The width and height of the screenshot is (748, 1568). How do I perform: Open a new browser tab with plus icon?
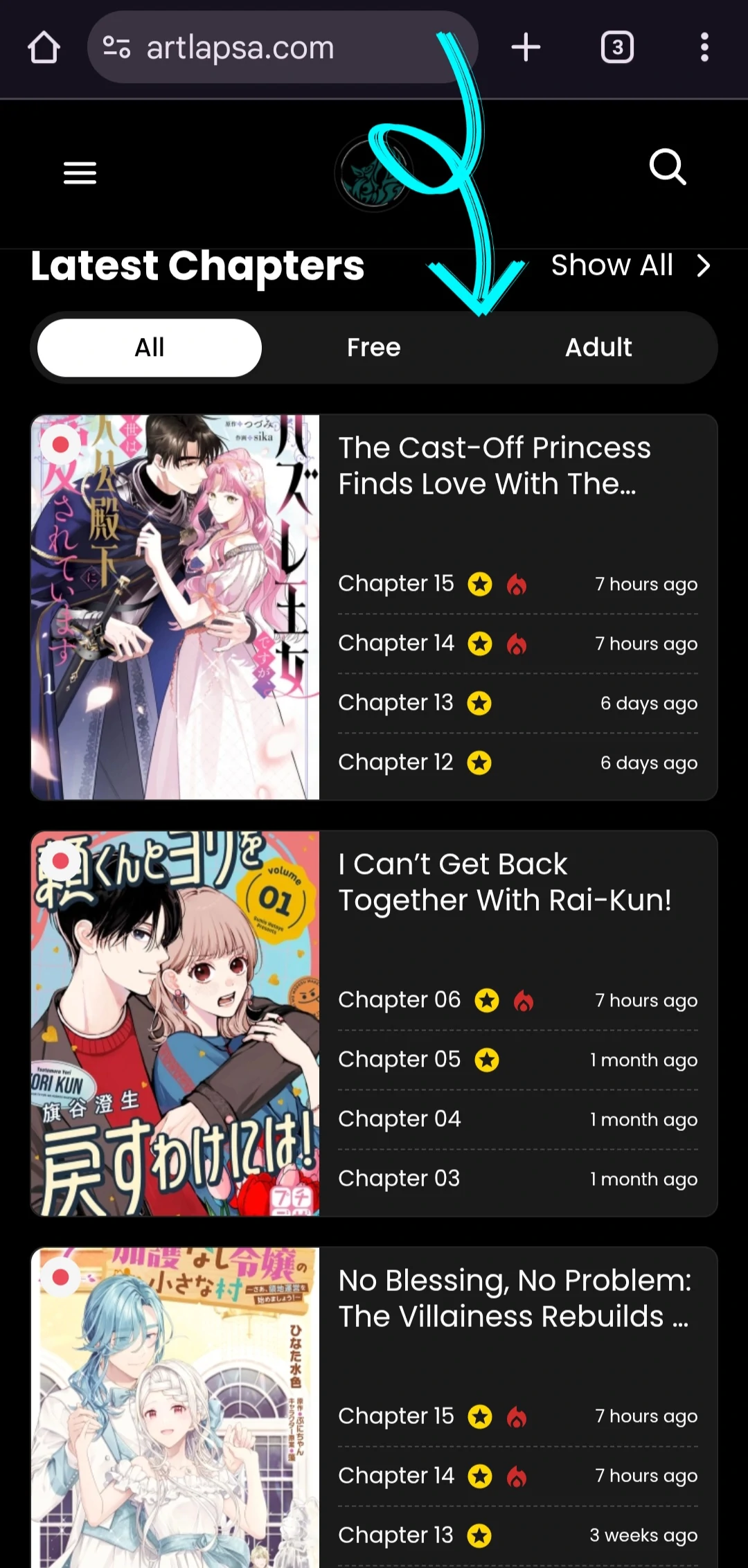[526, 48]
